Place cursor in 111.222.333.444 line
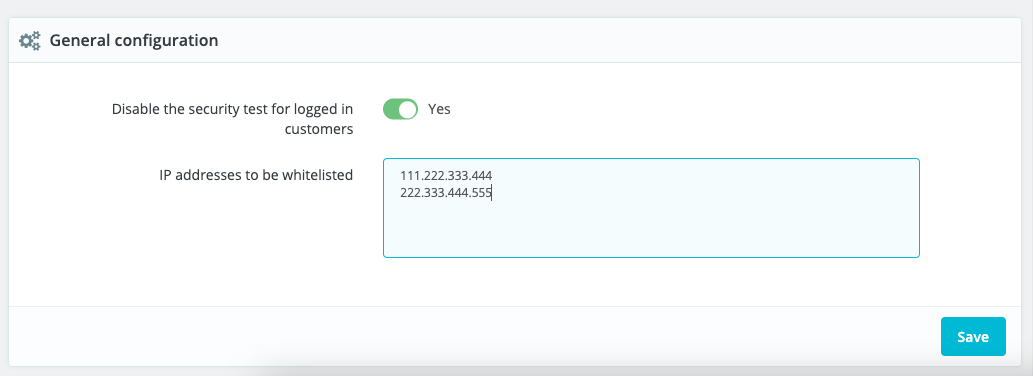The image size is (1033, 376). pyautogui.click(x=446, y=176)
